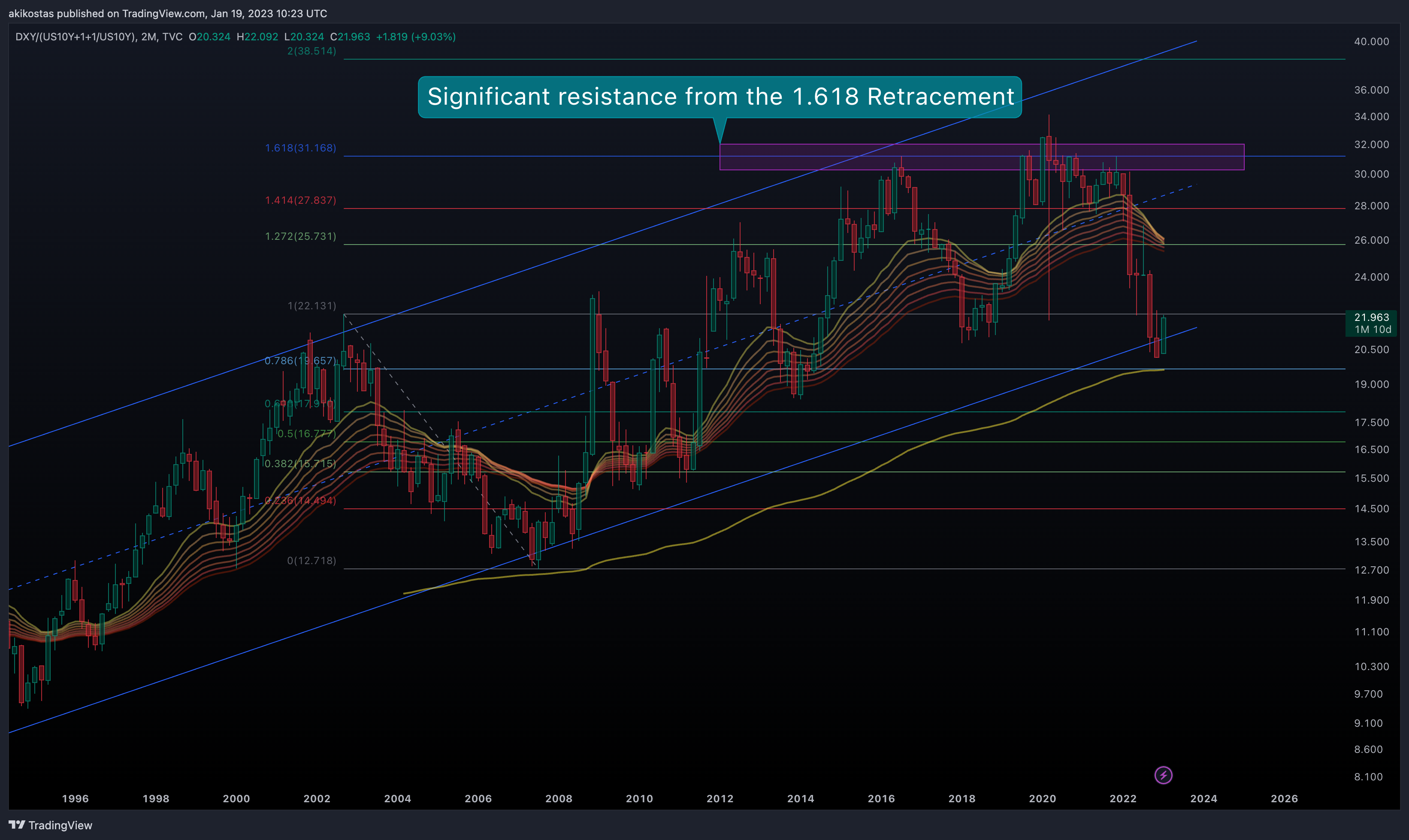Click the 8.100 price axis label
The image size is (1409, 840).
tap(1368, 777)
